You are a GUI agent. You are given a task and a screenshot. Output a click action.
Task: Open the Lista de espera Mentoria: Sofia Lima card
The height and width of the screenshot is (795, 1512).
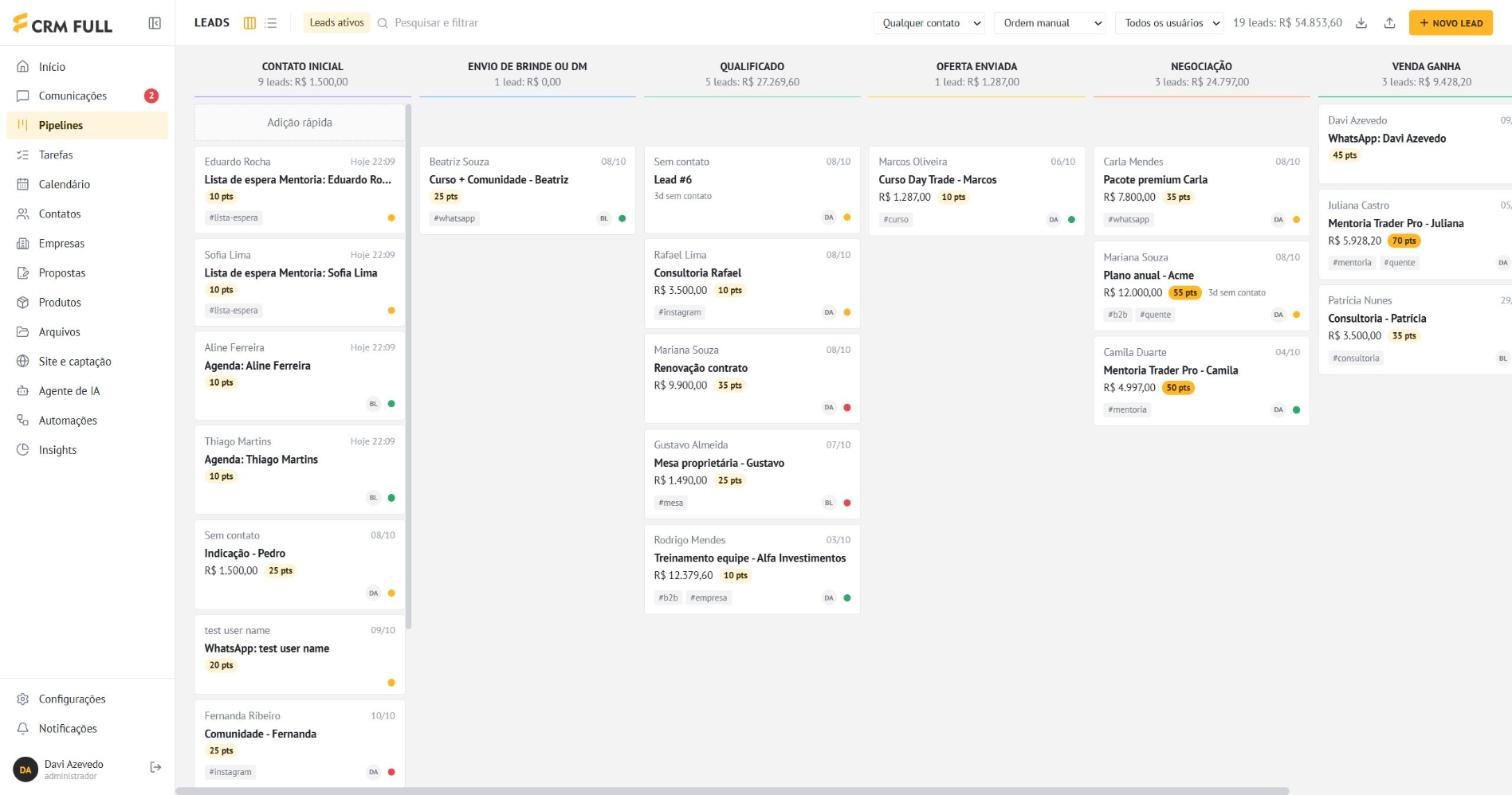(300, 284)
